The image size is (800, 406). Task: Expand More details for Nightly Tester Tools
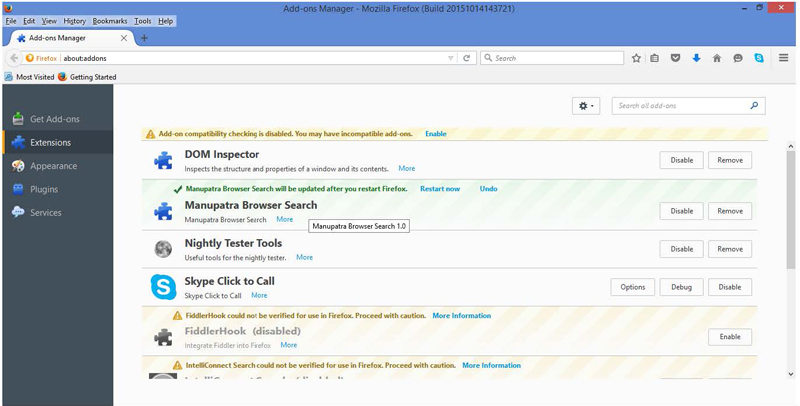pos(305,258)
